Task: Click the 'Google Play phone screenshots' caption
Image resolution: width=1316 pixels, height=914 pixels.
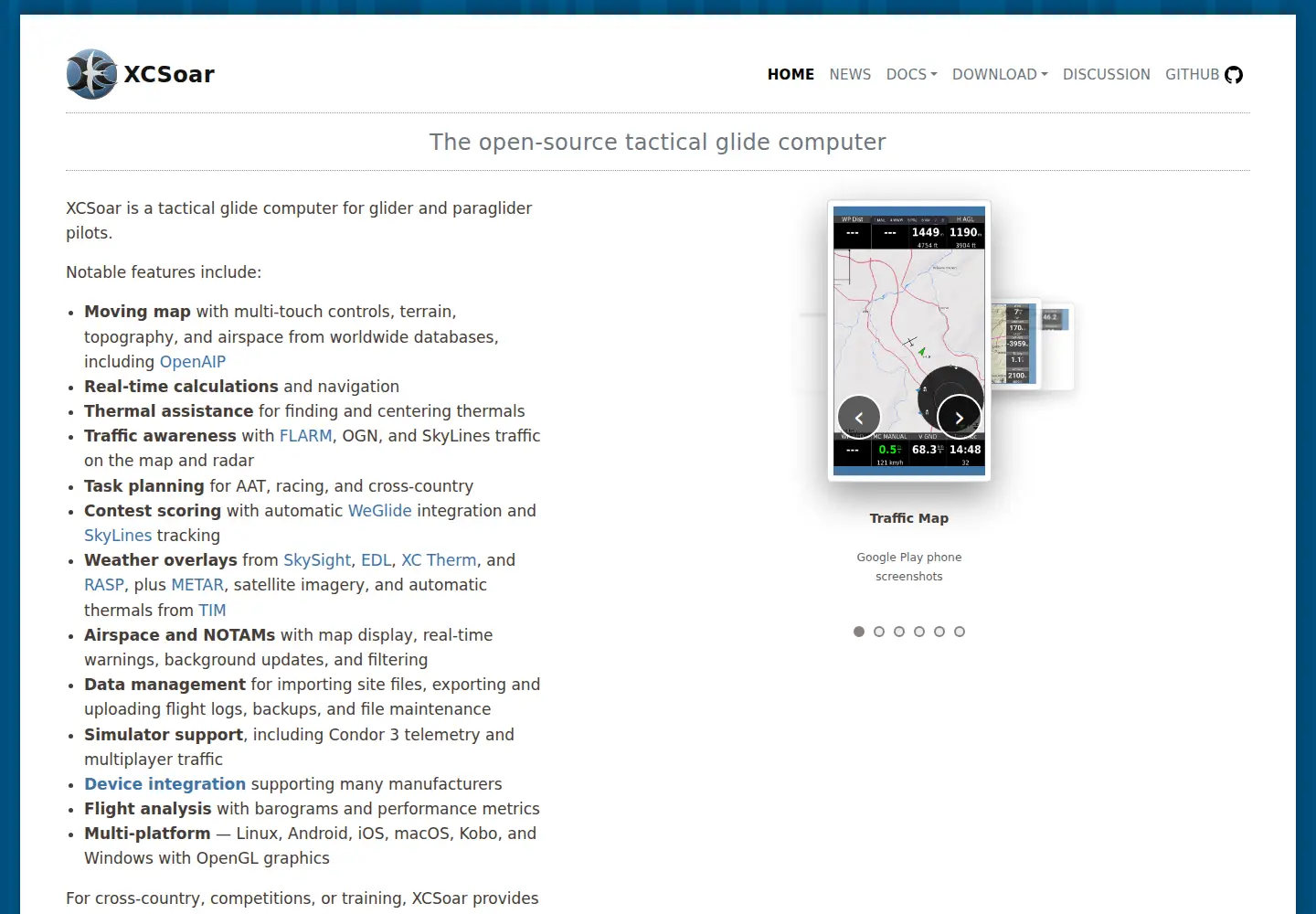Action: pos(909,567)
